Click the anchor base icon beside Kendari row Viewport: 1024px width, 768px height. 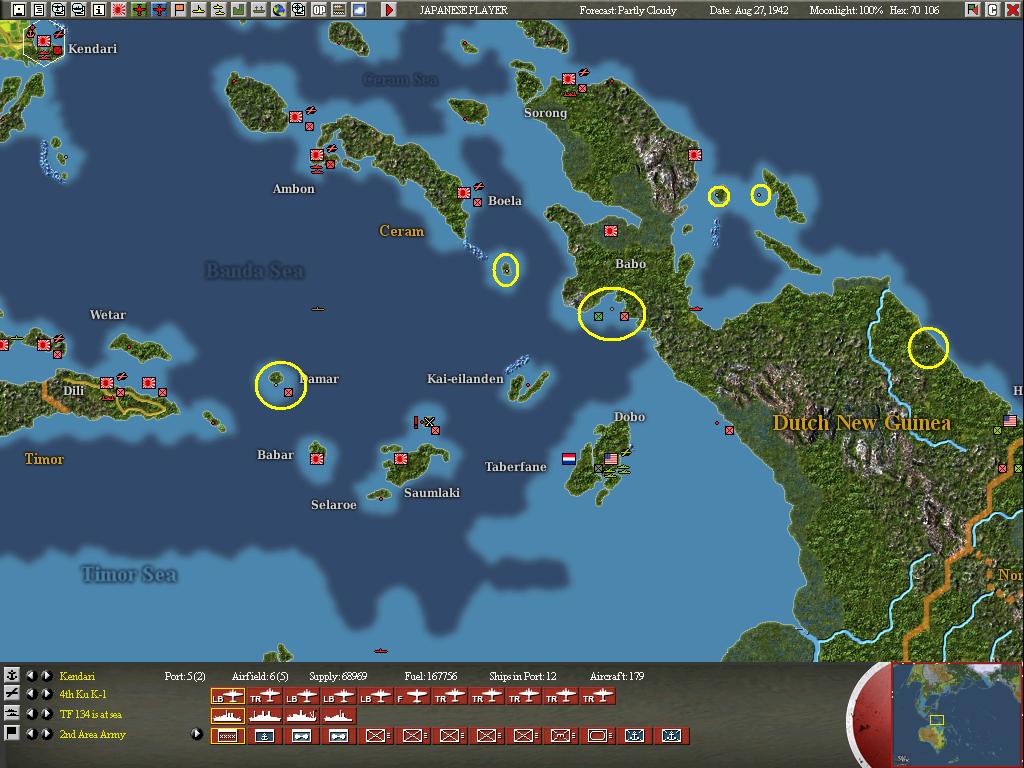tap(11, 675)
